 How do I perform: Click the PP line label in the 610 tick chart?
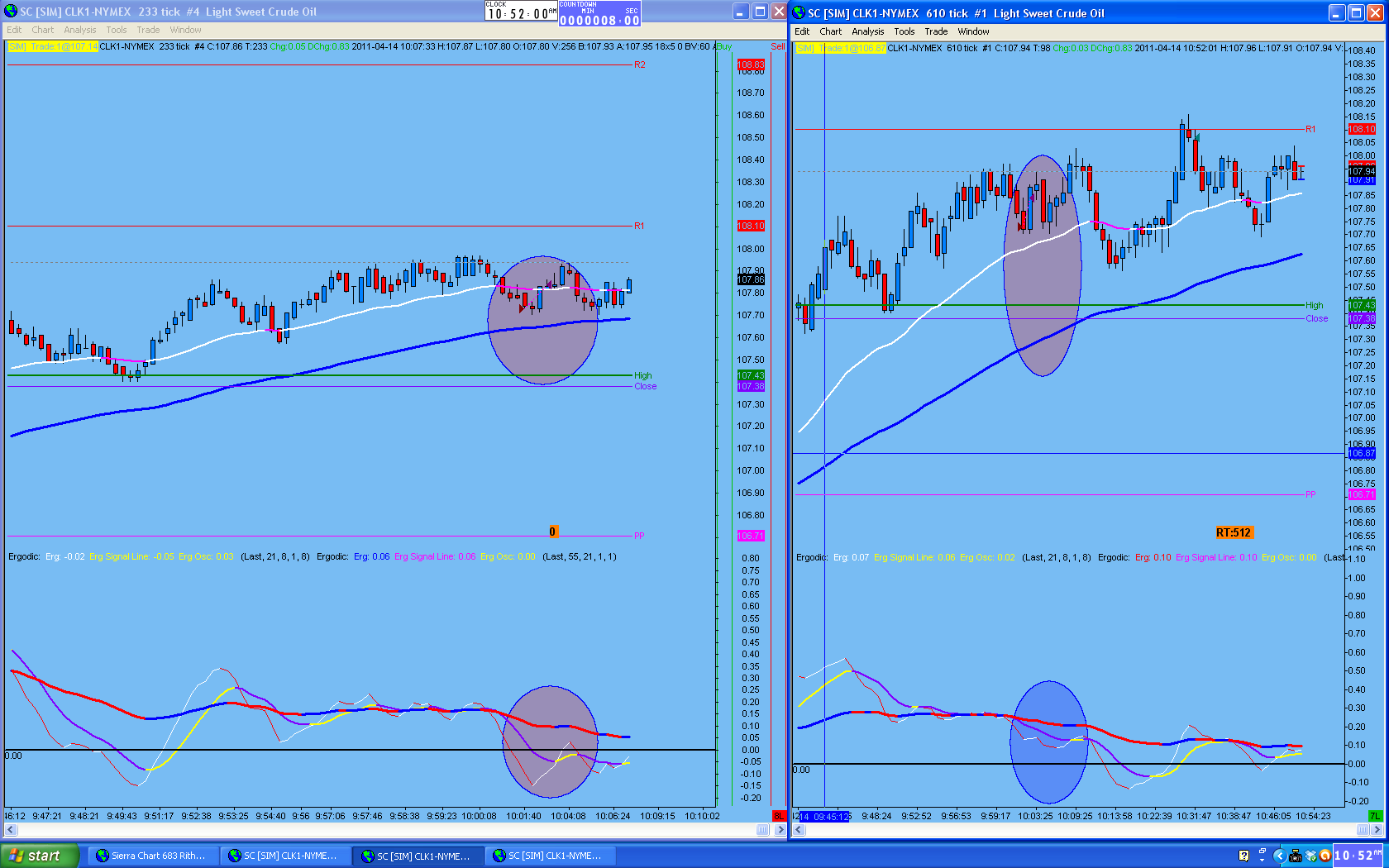1310,494
